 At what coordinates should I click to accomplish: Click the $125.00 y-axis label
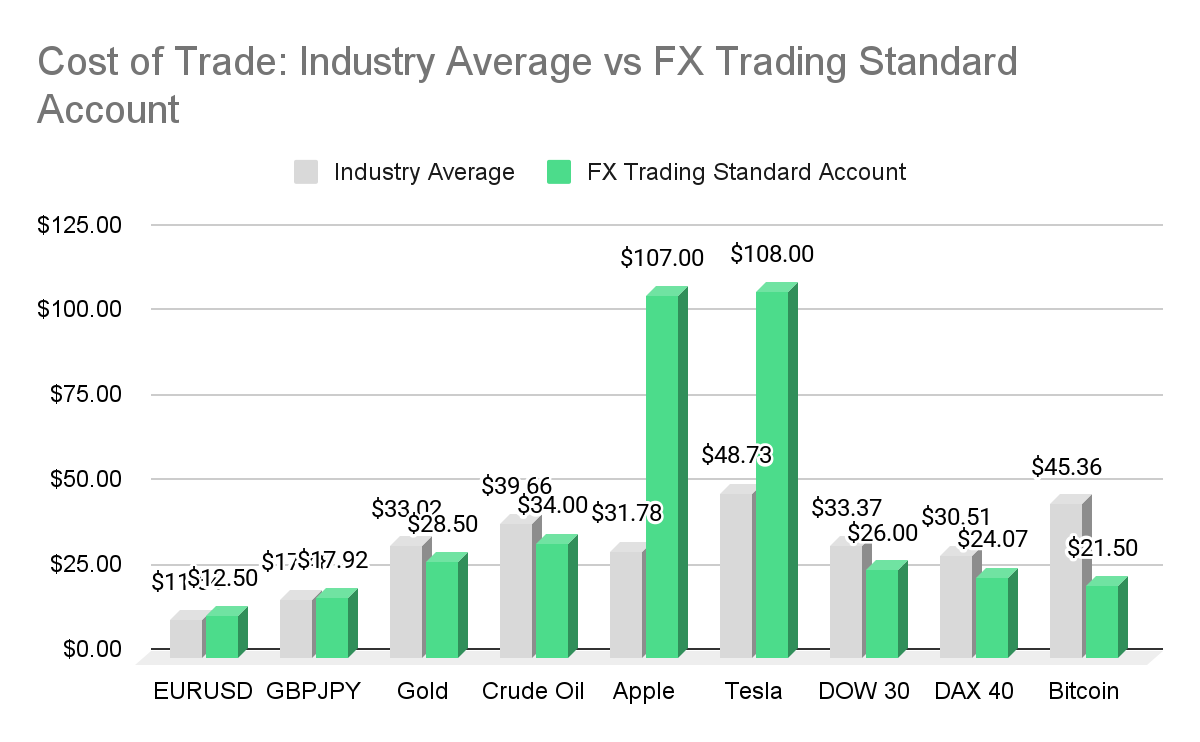click(79, 225)
